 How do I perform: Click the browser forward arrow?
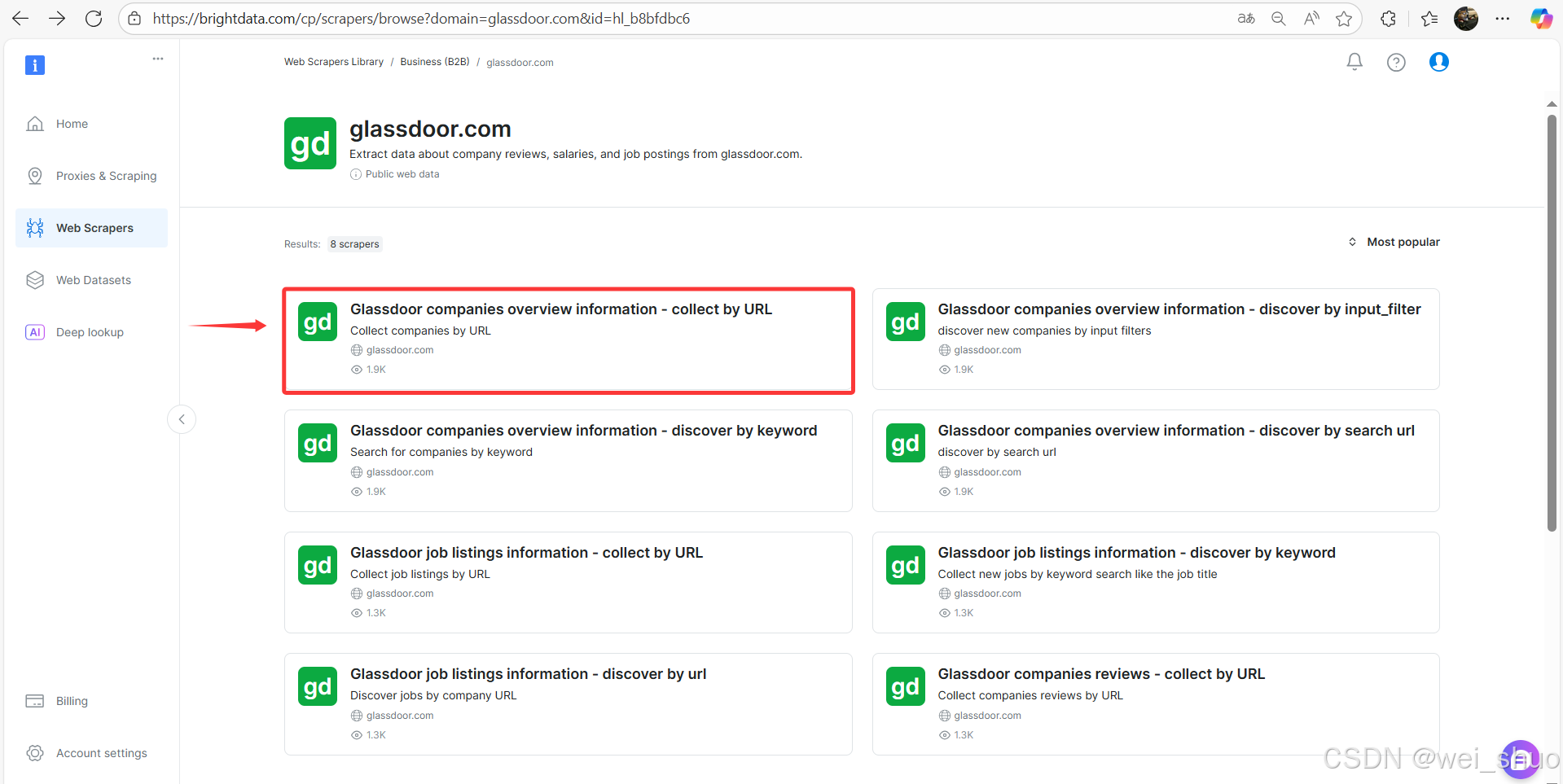click(x=57, y=19)
